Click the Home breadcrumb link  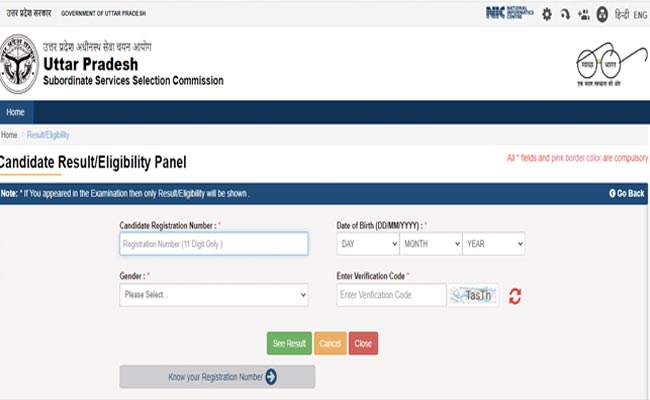(x=9, y=134)
